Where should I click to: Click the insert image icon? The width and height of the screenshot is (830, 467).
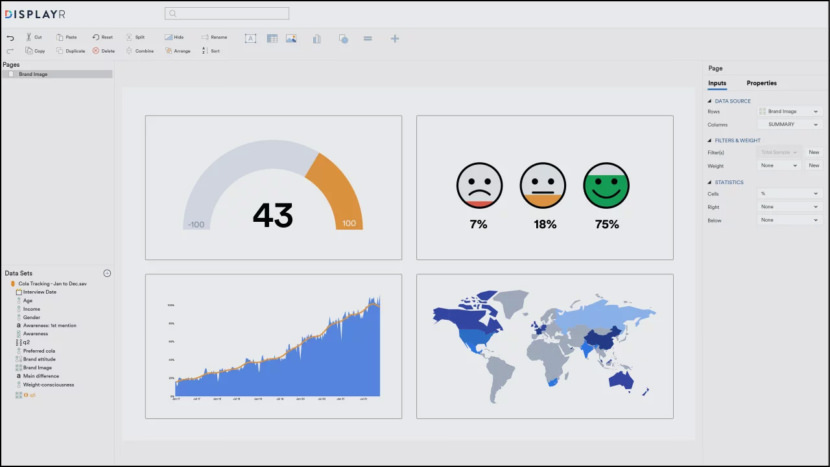pos(291,38)
